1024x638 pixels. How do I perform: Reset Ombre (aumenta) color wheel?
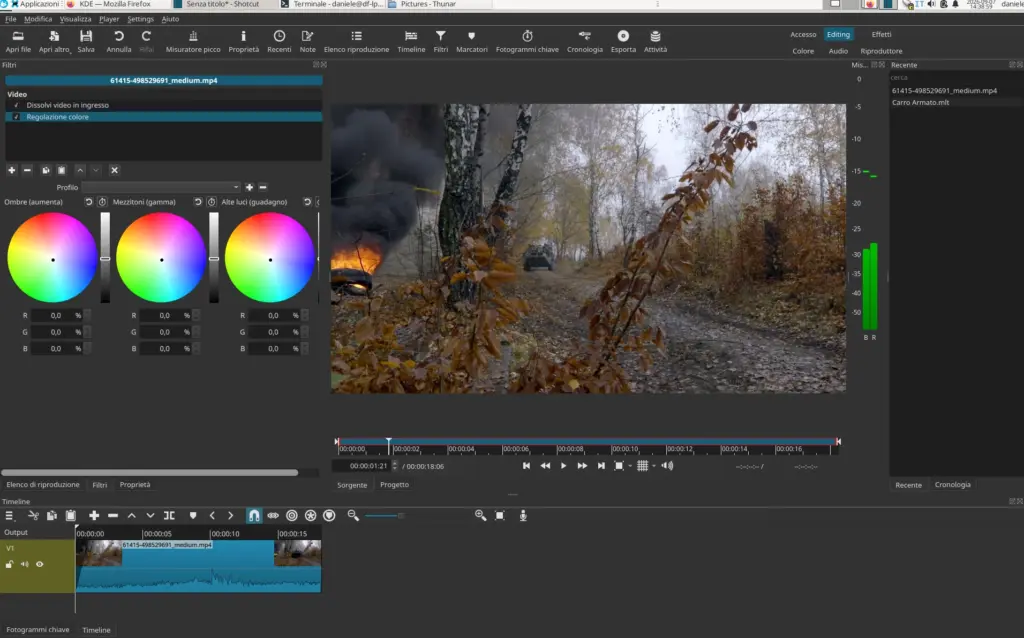89,202
